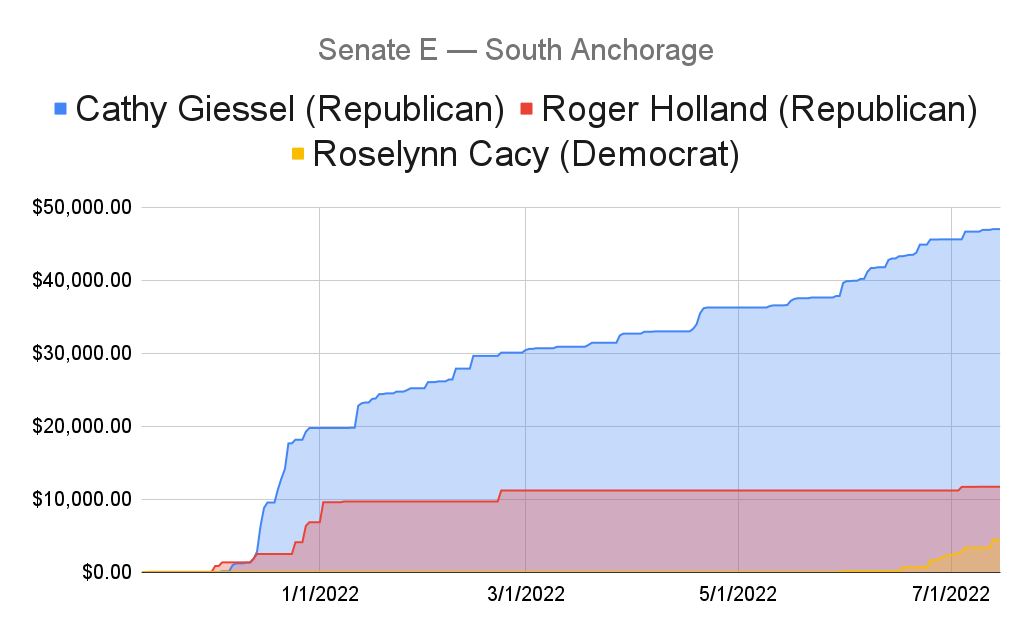Click the red Holland line's end point

click(998, 487)
